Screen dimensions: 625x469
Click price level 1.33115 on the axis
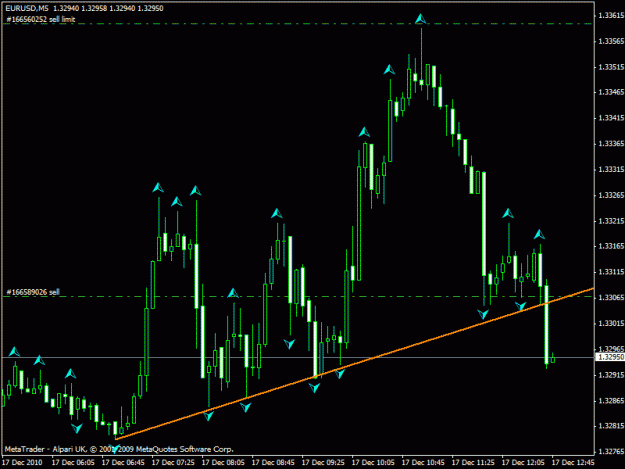tap(611, 272)
